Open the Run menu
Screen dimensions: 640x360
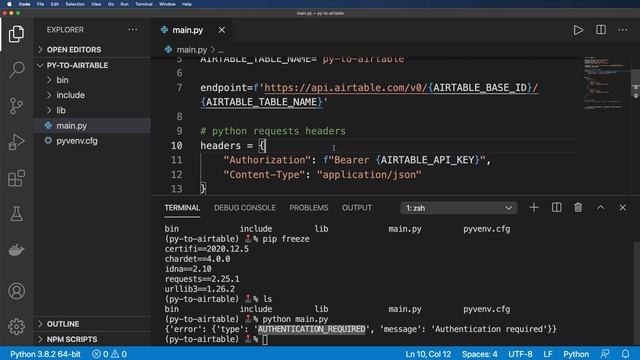click(124, 4)
